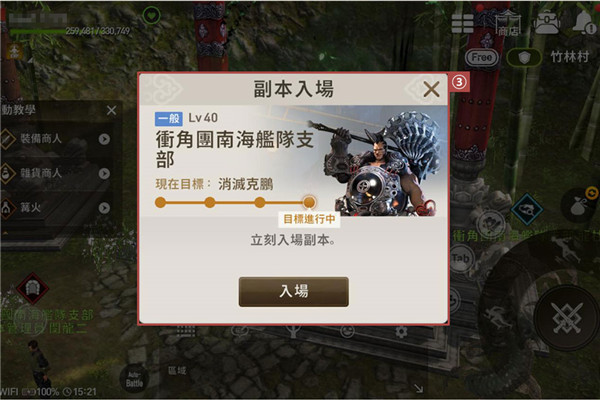Click the last progress node 目標進行中

click(x=309, y=202)
